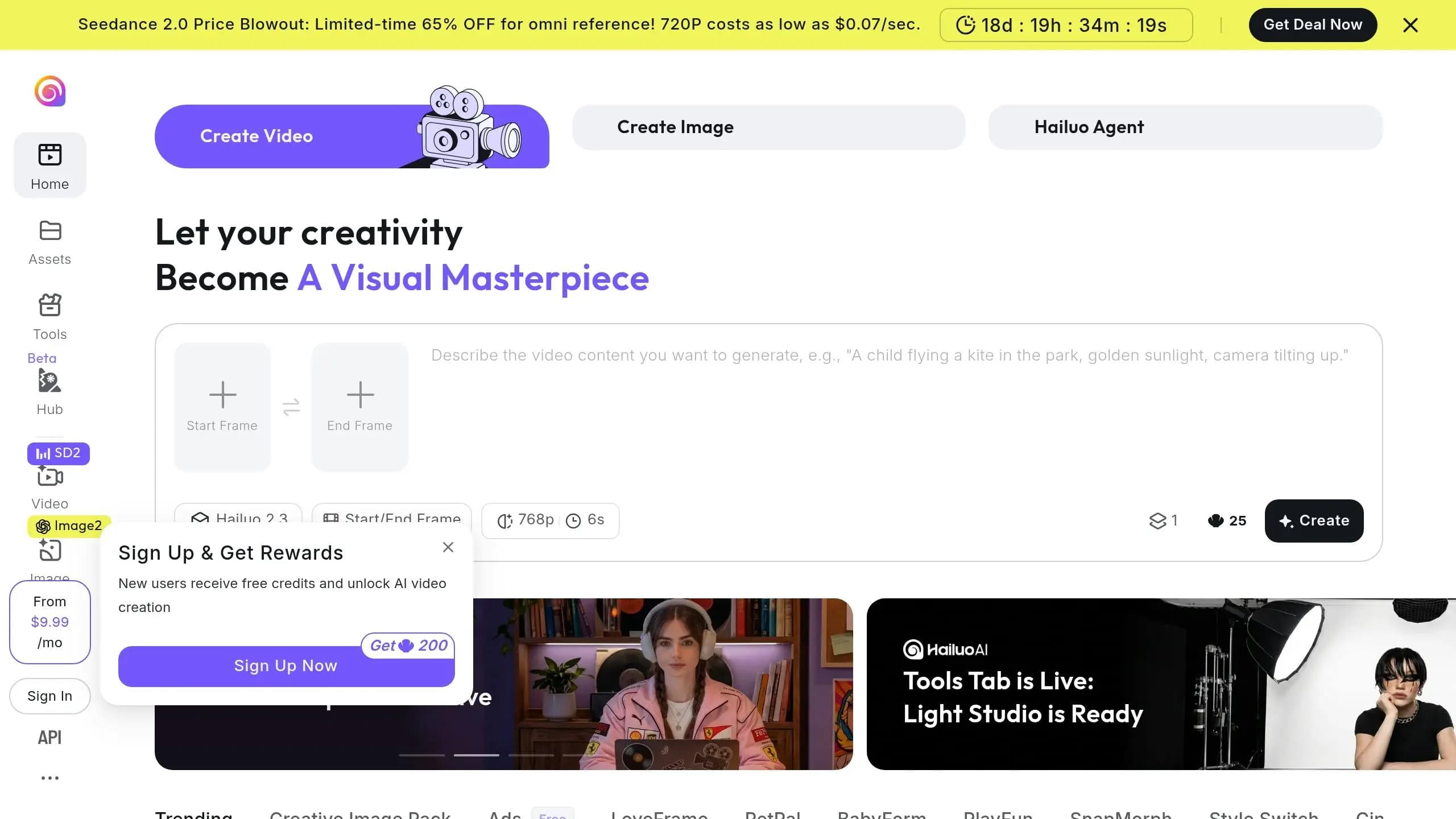
Task: Click the Sign In button
Action: (50, 696)
